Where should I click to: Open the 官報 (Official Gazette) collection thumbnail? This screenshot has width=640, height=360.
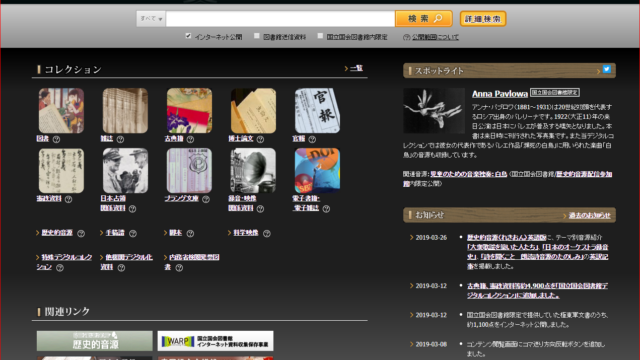(x=317, y=111)
